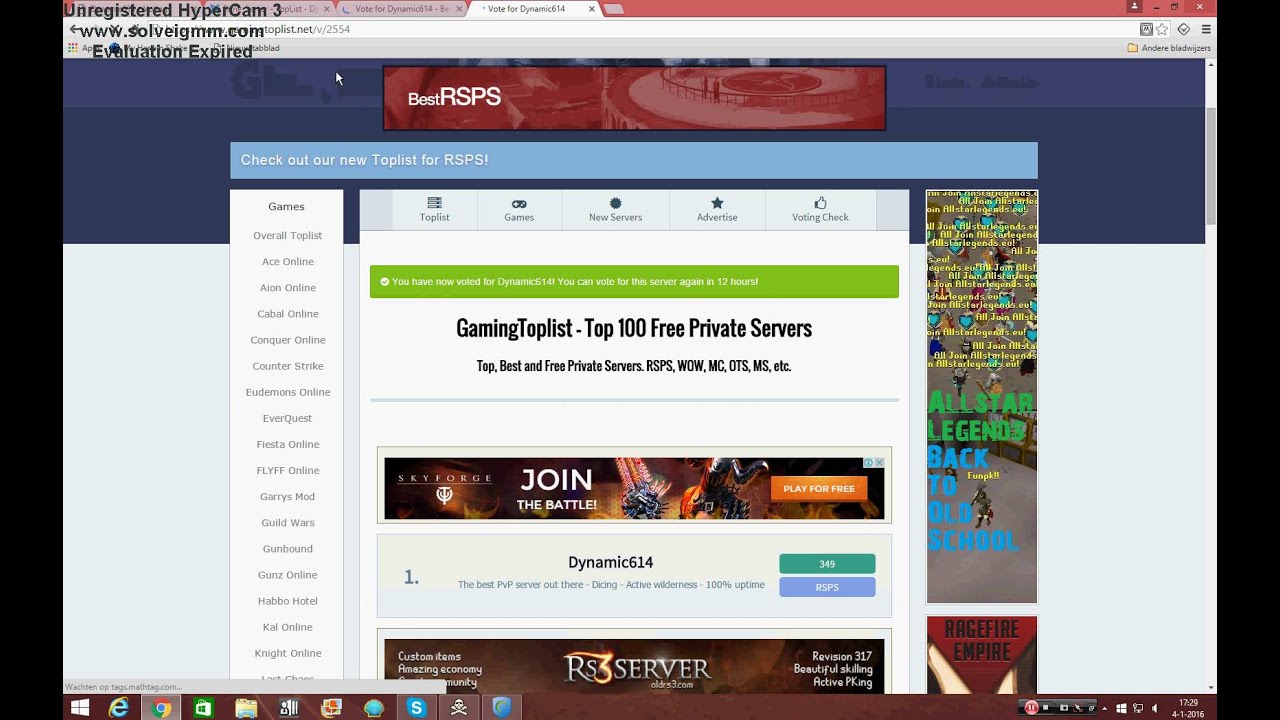
Task: Click the green voted confirmation message
Action: (634, 282)
